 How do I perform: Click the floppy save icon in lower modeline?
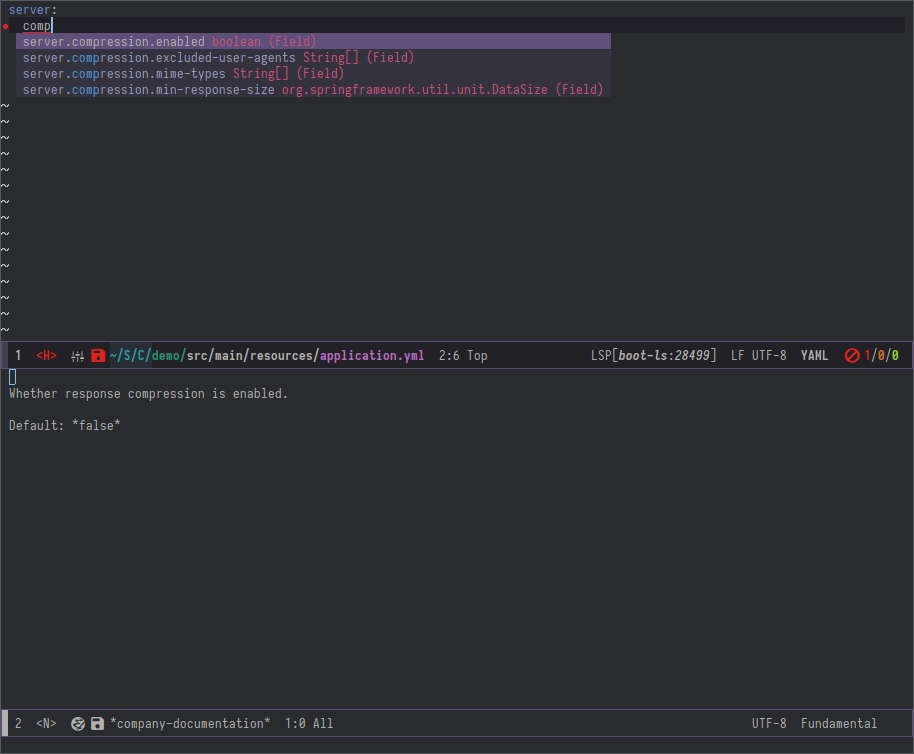[x=97, y=724]
